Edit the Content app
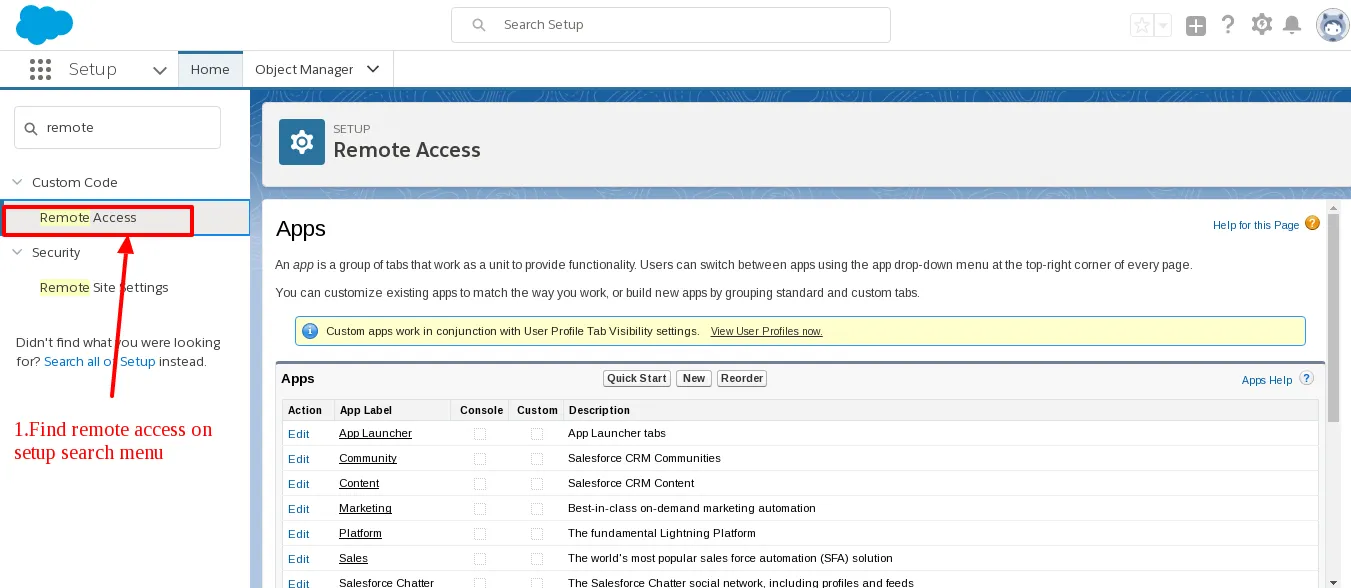Viewport: 1351px width, 588px height. (298, 484)
